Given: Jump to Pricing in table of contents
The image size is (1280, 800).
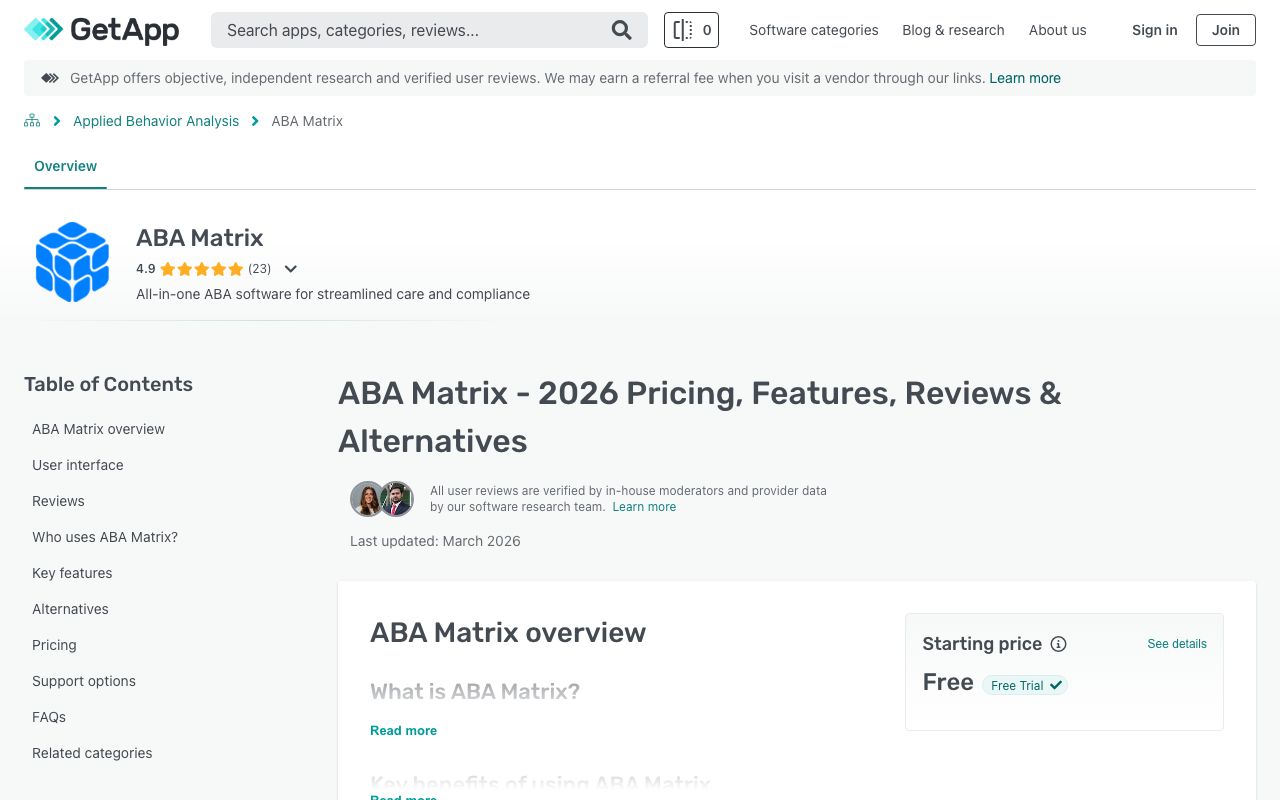Looking at the screenshot, I should point(54,645).
